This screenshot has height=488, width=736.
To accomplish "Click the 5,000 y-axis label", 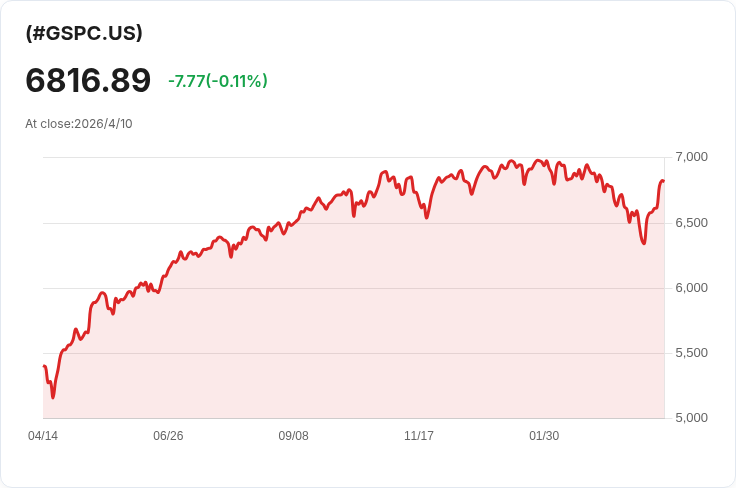I will [x=691, y=418].
